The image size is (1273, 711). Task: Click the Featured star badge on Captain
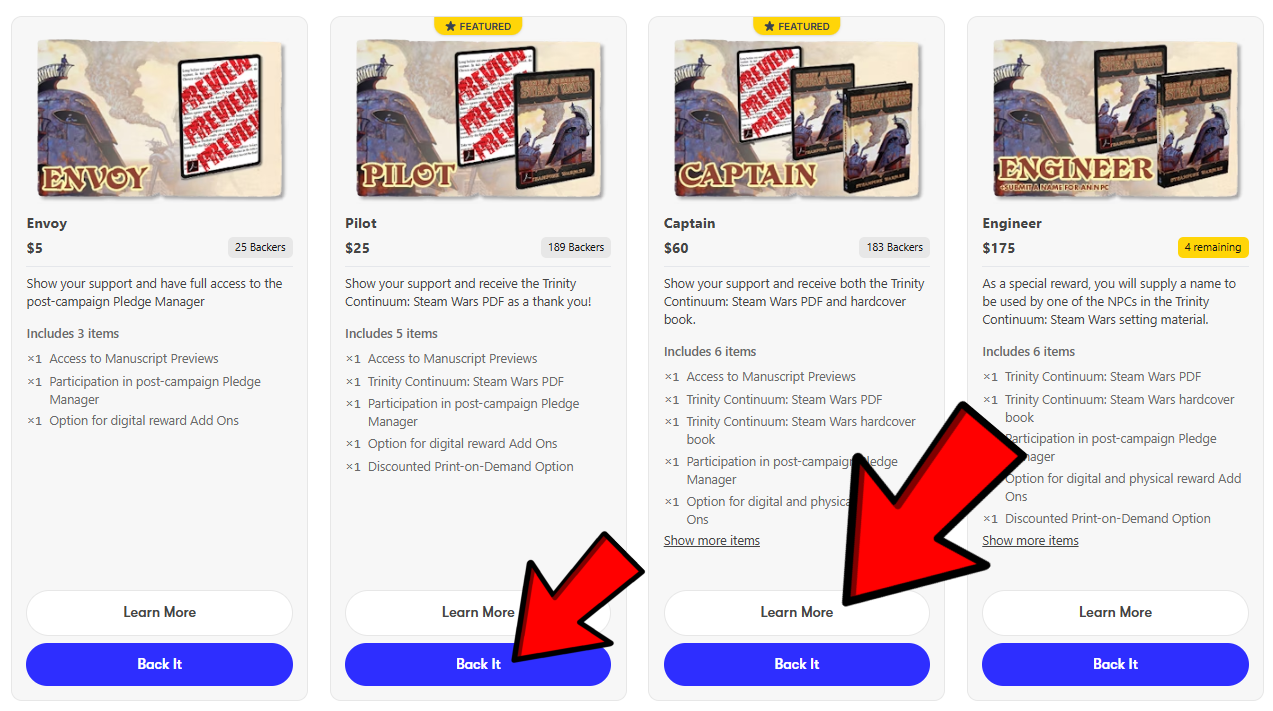coord(797,26)
